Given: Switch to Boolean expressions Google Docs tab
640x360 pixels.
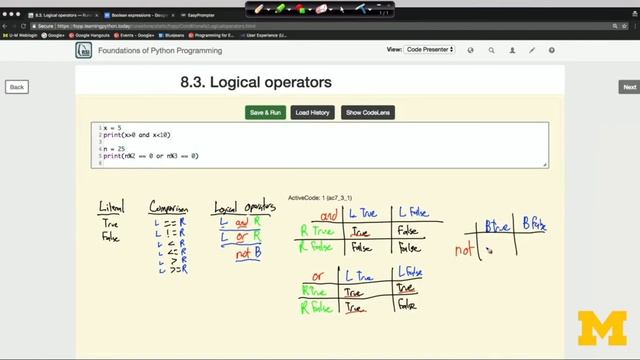Looking at the screenshot, I should [x=139, y=15].
